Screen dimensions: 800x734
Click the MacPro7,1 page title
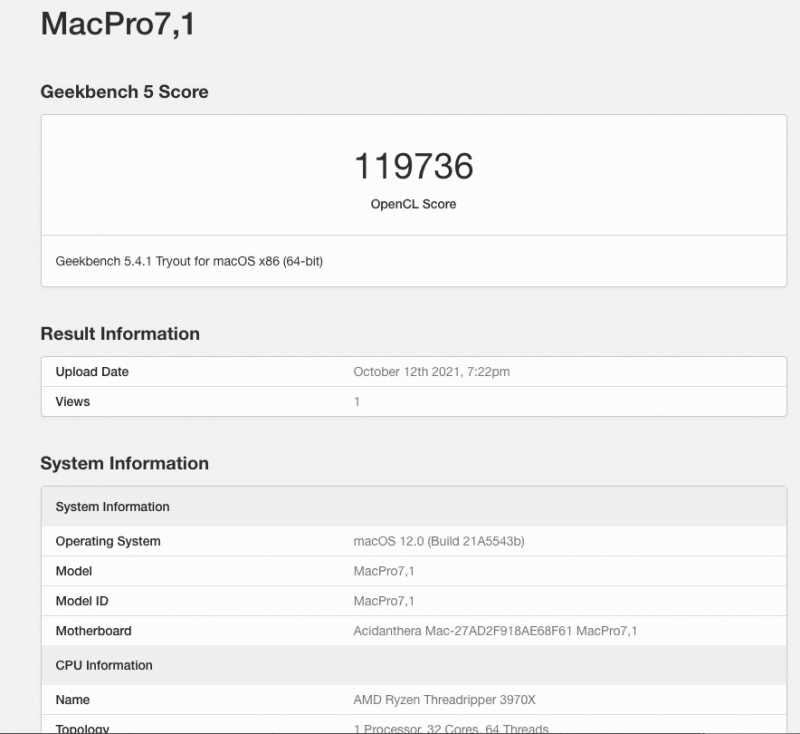pyautogui.click(x=117, y=24)
